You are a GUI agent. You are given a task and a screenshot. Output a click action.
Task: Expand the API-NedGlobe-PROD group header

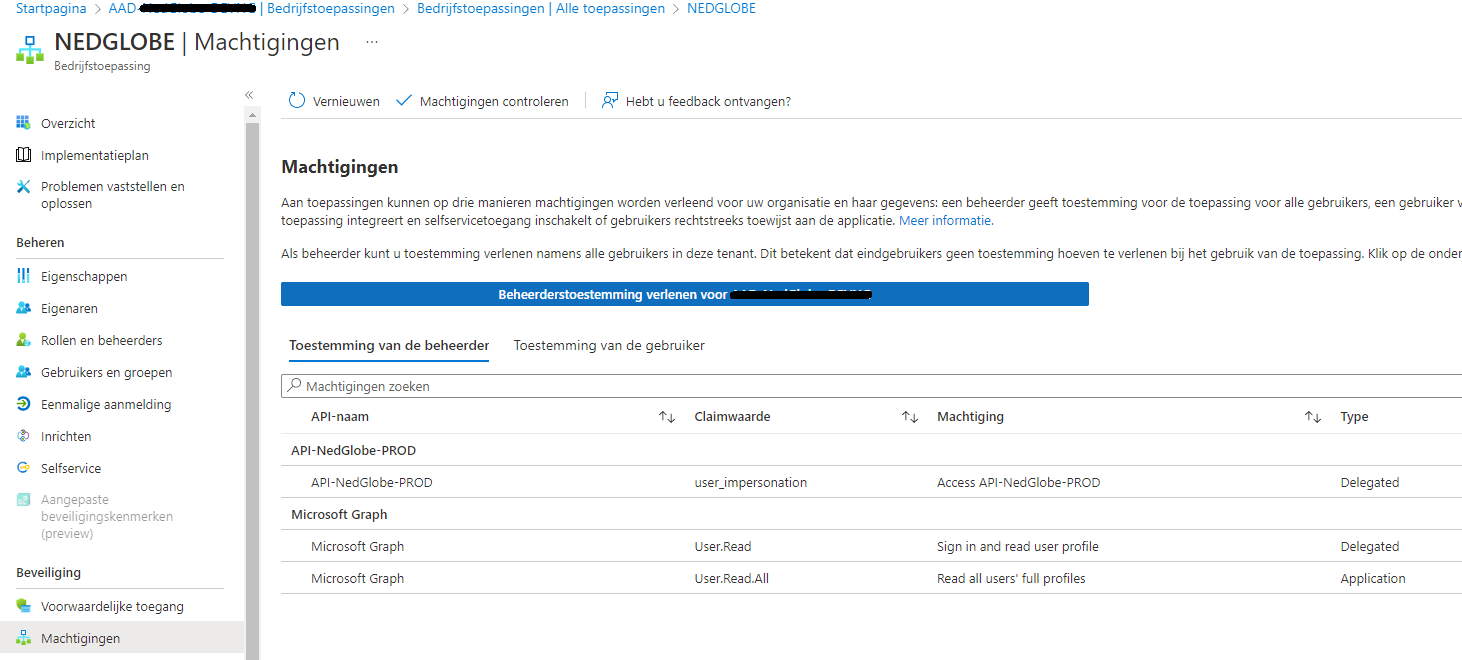353,450
